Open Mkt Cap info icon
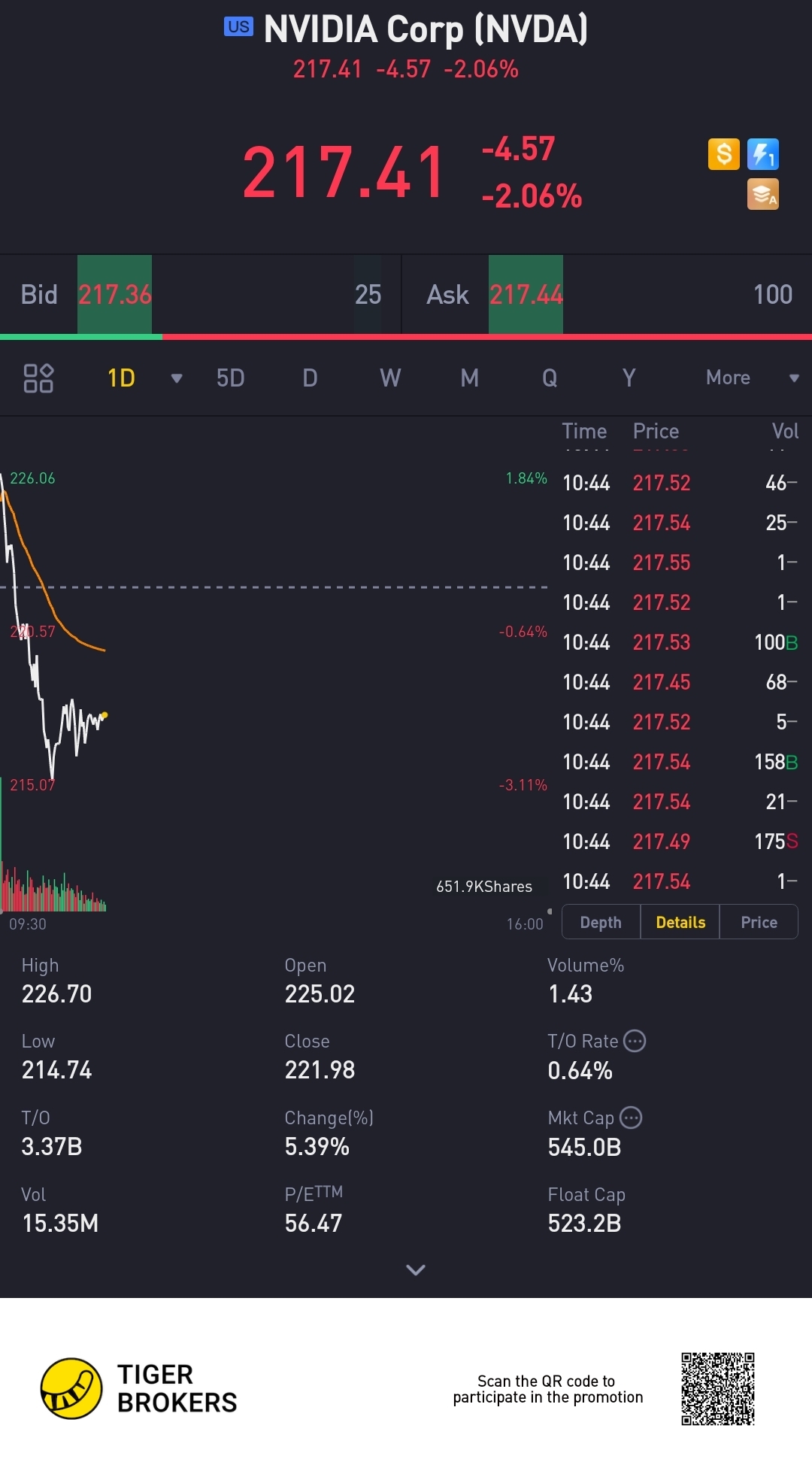This screenshot has width=812, height=1480. [x=631, y=1118]
